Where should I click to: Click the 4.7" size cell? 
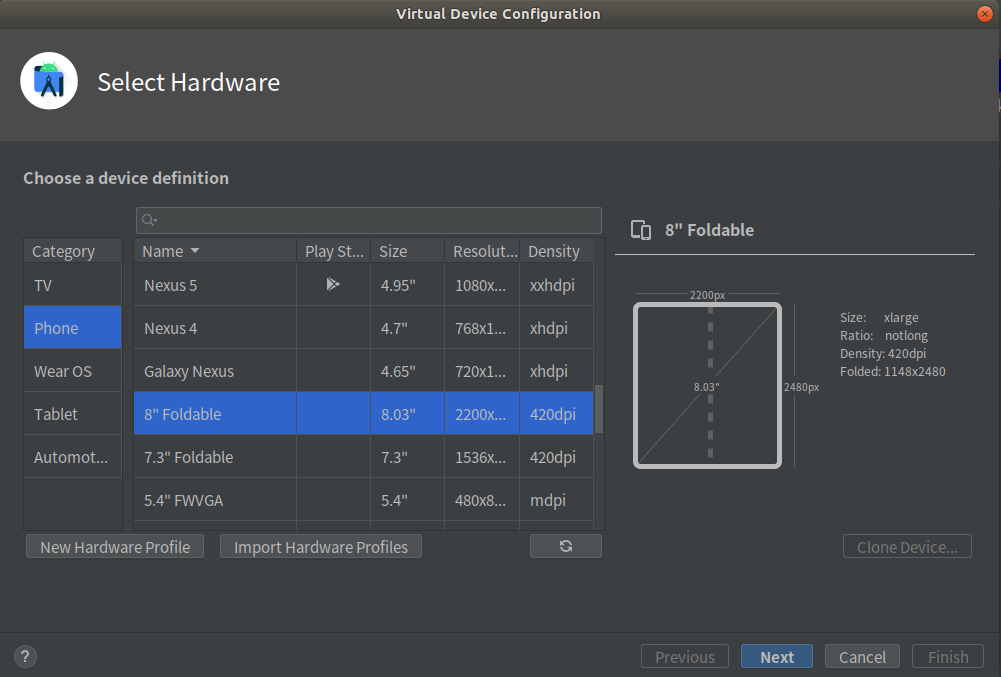pyautogui.click(x=407, y=328)
